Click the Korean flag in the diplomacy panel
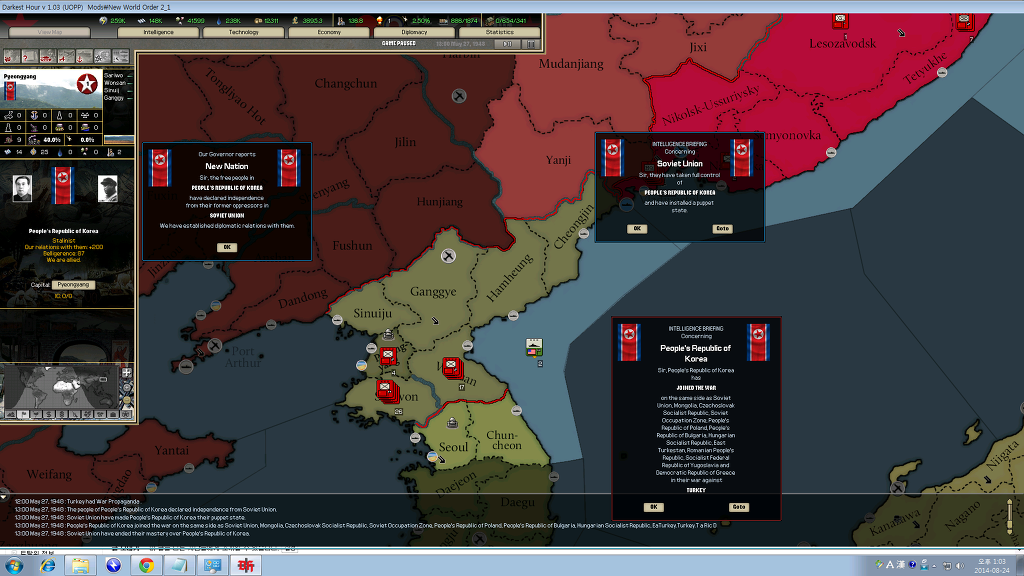 click(63, 185)
